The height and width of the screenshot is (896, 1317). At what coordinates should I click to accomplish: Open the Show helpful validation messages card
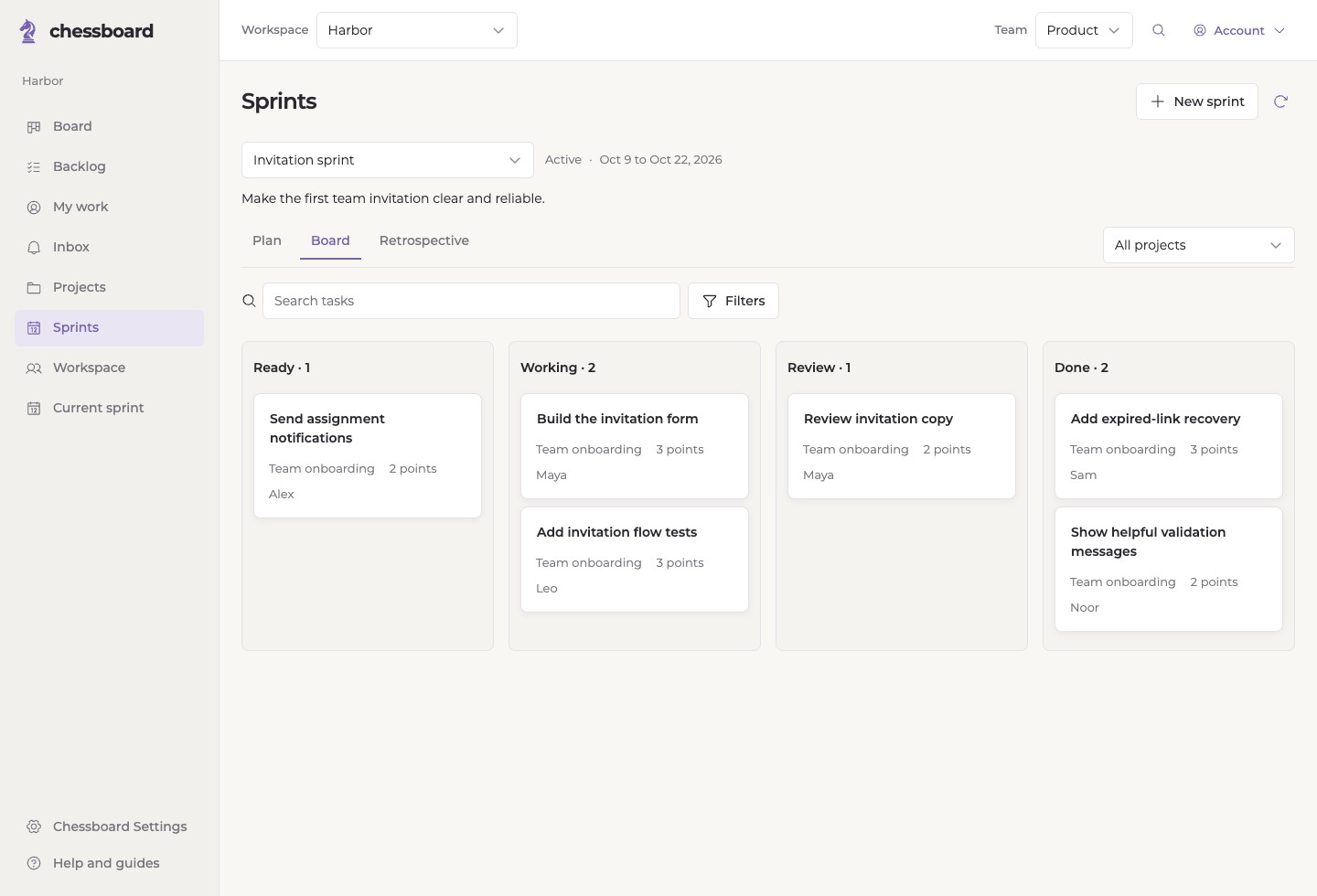[1169, 570]
